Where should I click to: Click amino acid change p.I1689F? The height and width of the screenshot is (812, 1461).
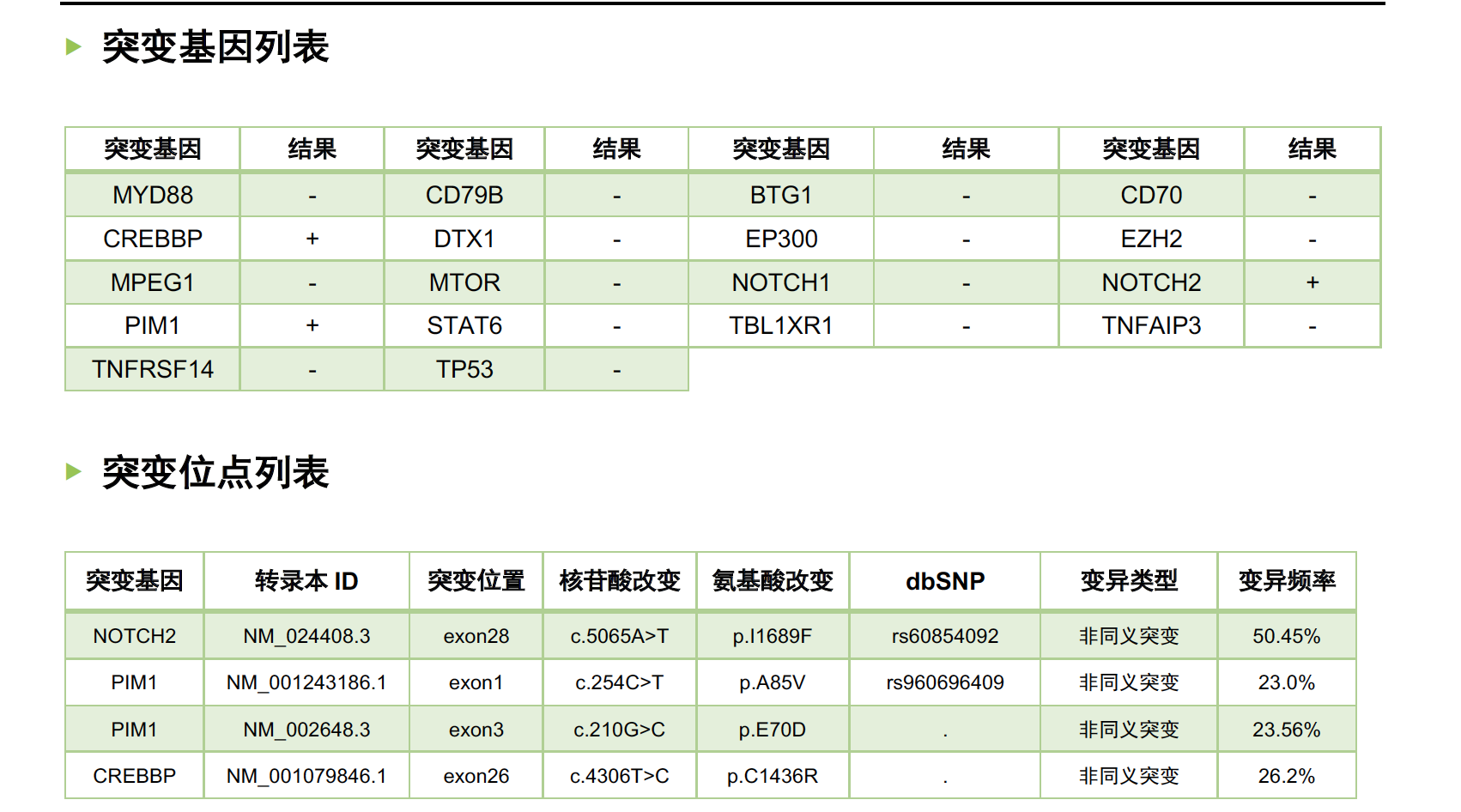pyautogui.click(x=773, y=636)
